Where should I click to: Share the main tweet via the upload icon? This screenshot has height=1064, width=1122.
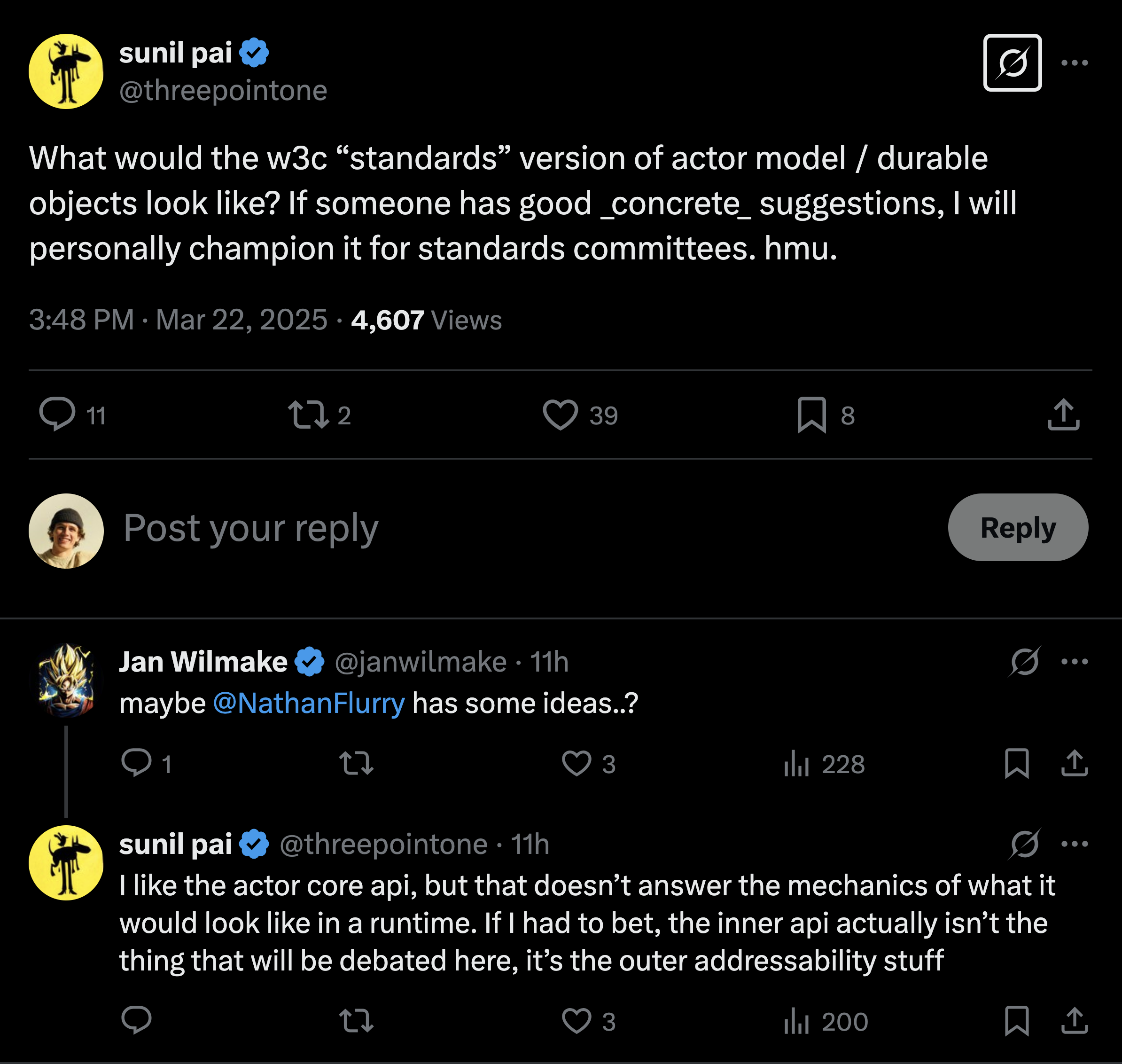point(1065,414)
